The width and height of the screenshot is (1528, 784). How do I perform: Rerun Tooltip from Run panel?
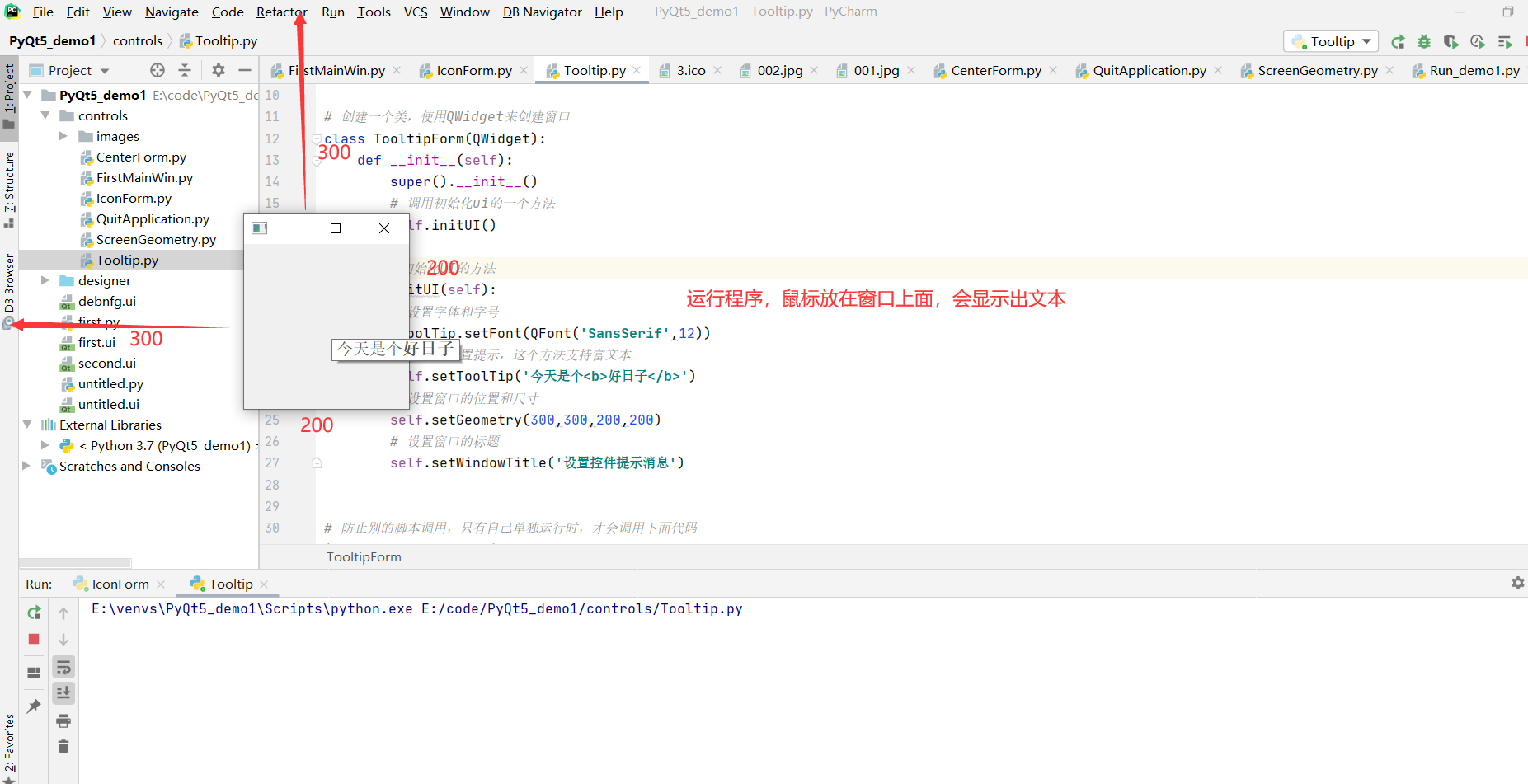coord(34,613)
